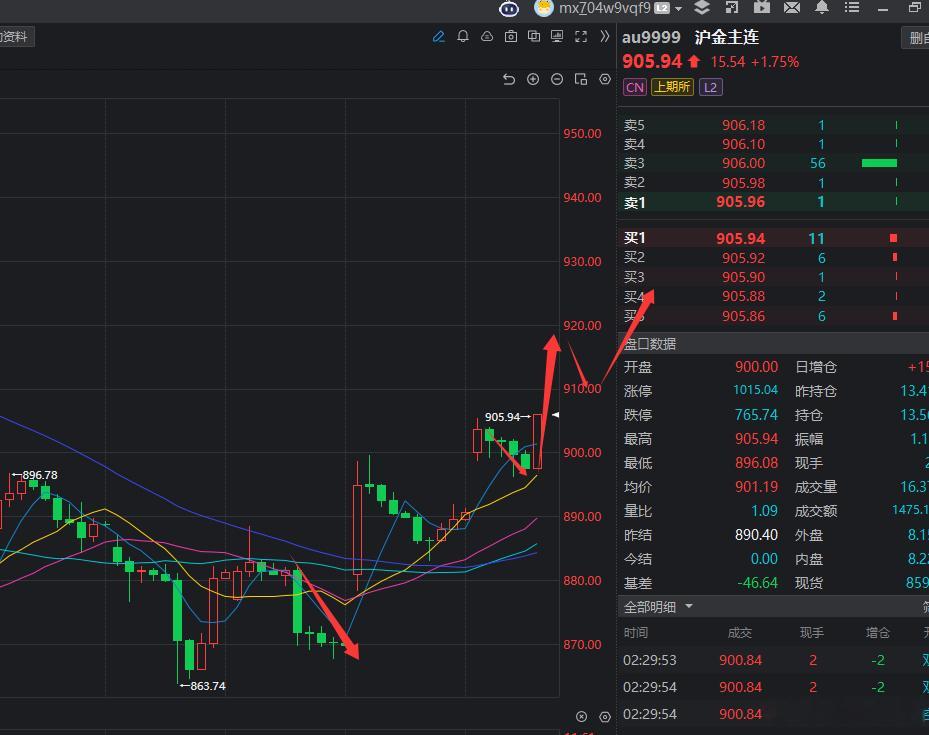Click the 资料 tab at the top left
Screen dimensions: 929x735
coord(15,37)
